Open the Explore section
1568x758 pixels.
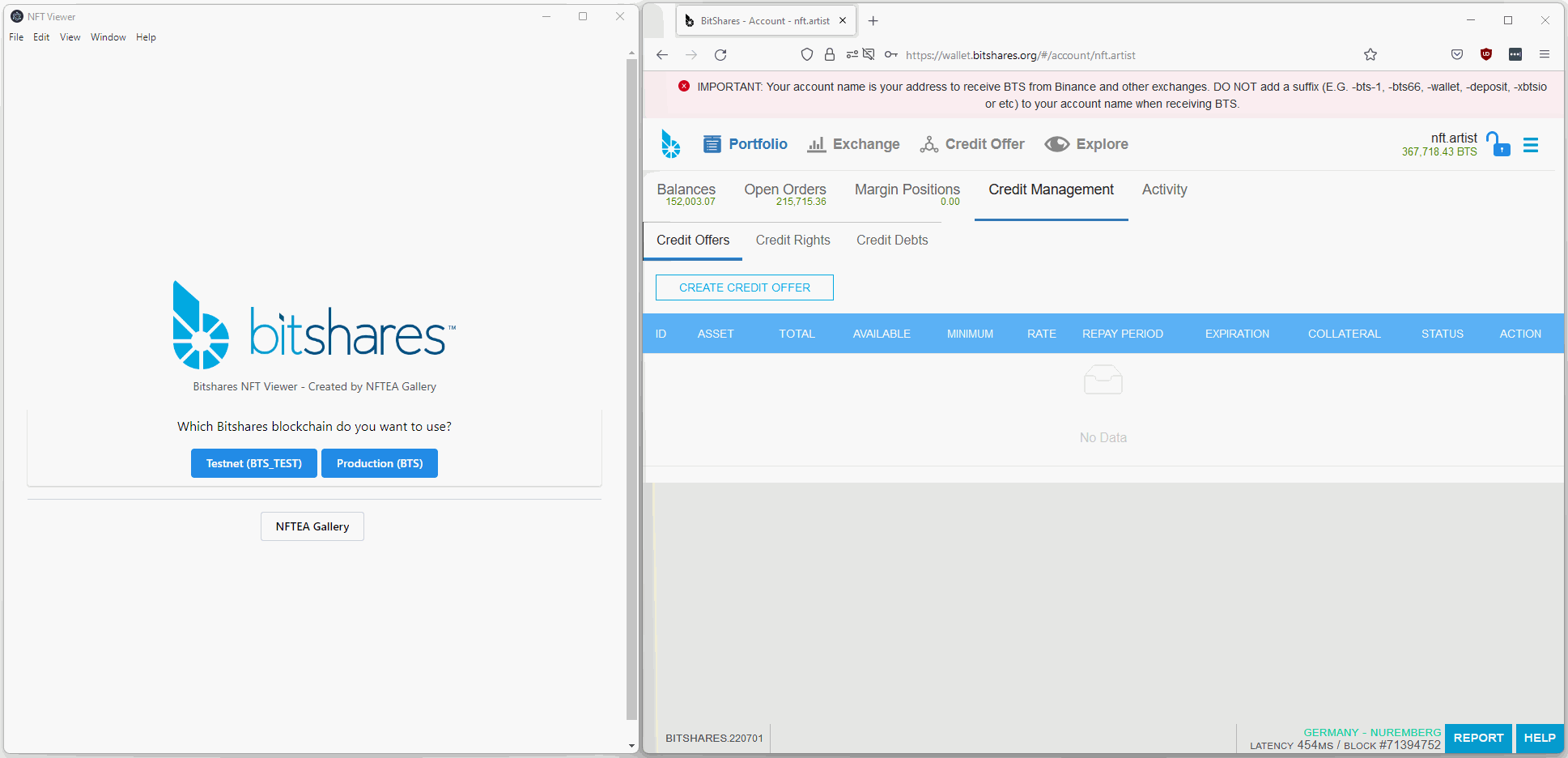1086,144
